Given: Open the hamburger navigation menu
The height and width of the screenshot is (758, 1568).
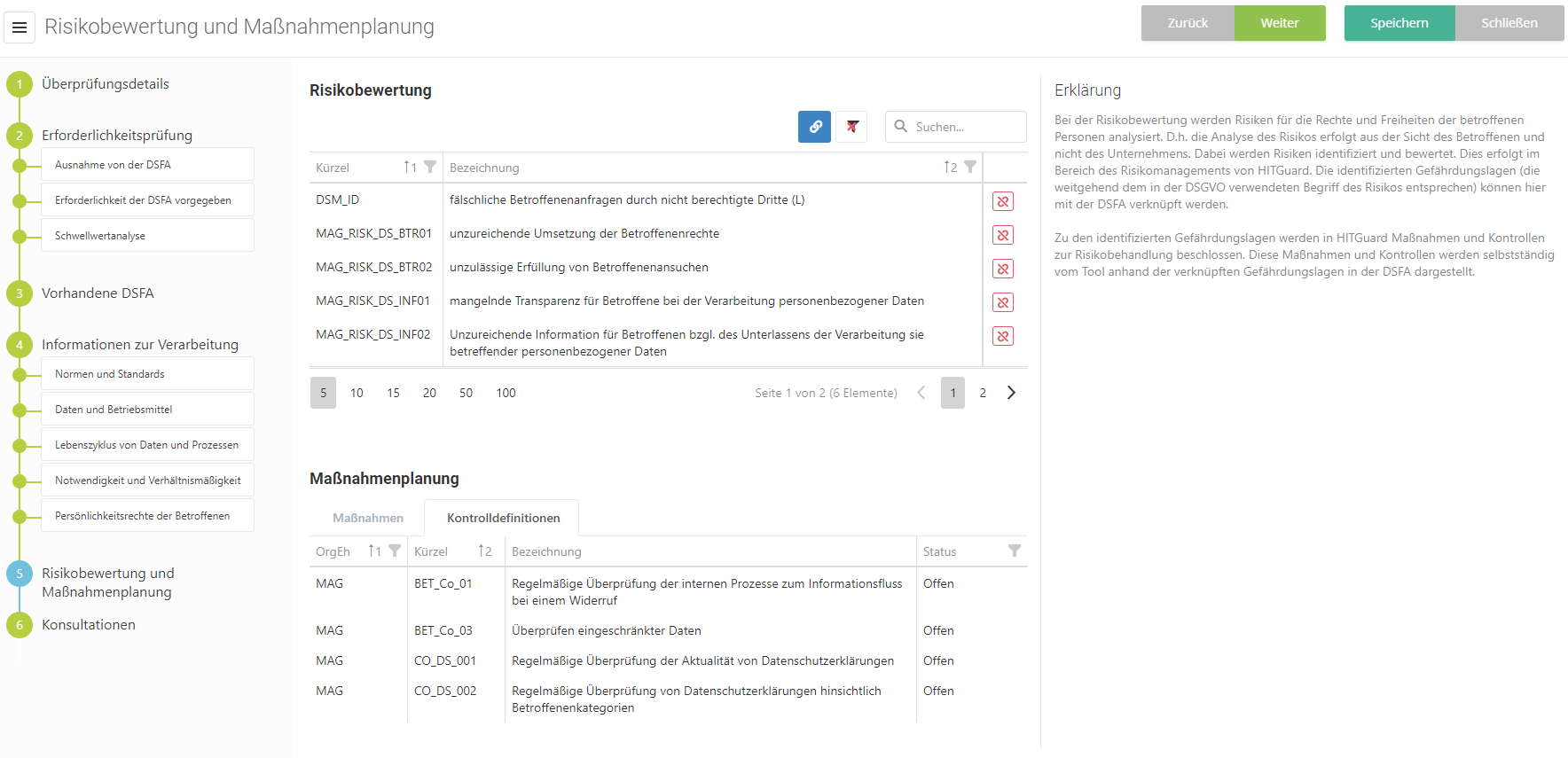Looking at the screenshot, I should [20, 27].
